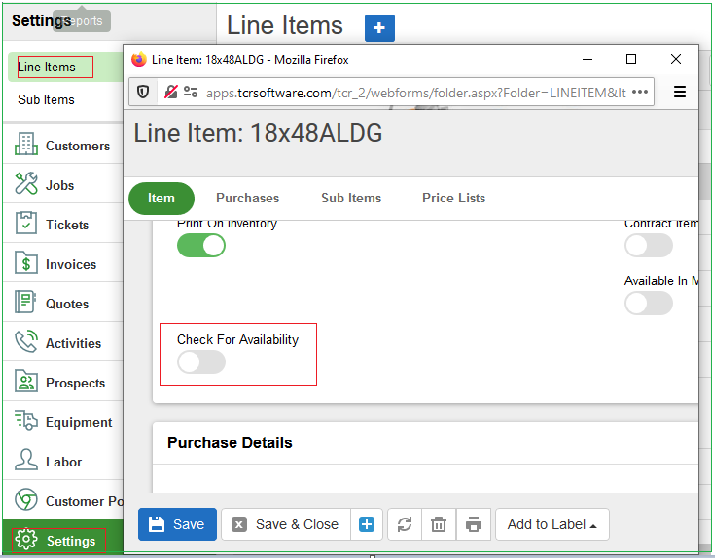Disable Print On Inventory toggle
Screen dimensions: 715x558
tap(201, 245)
